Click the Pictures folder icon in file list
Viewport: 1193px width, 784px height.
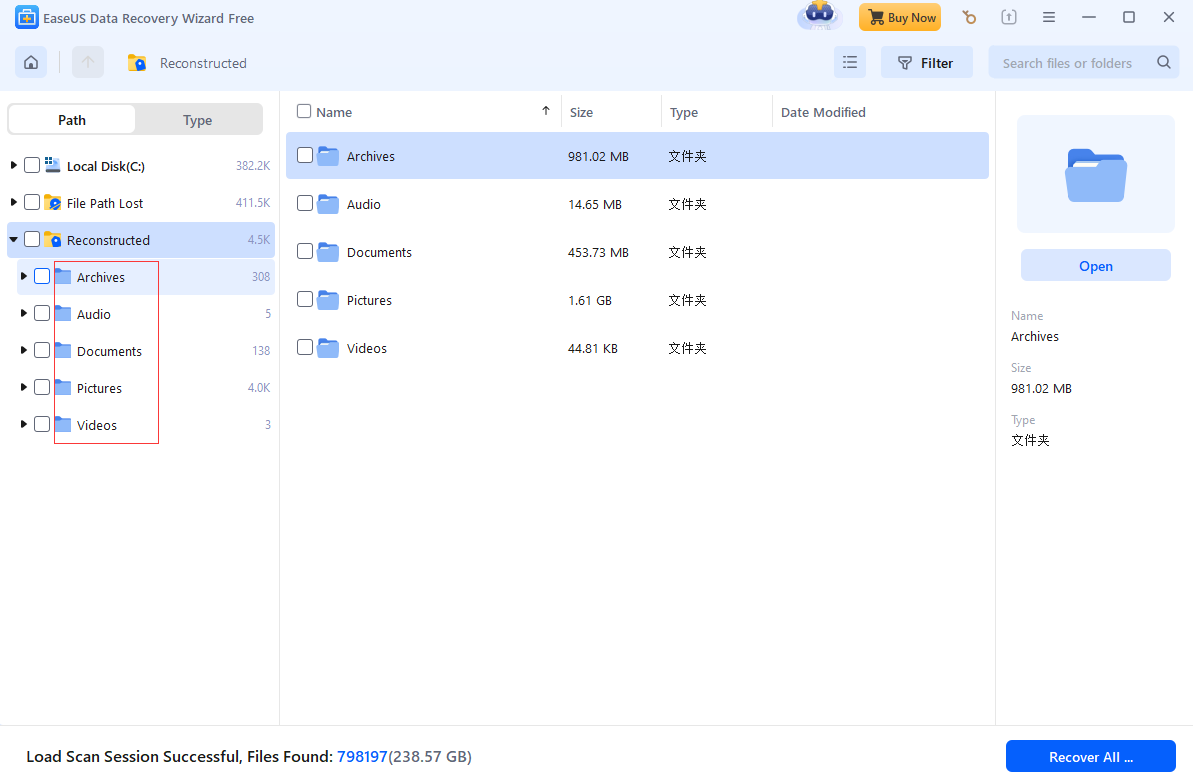coord(328,300)
